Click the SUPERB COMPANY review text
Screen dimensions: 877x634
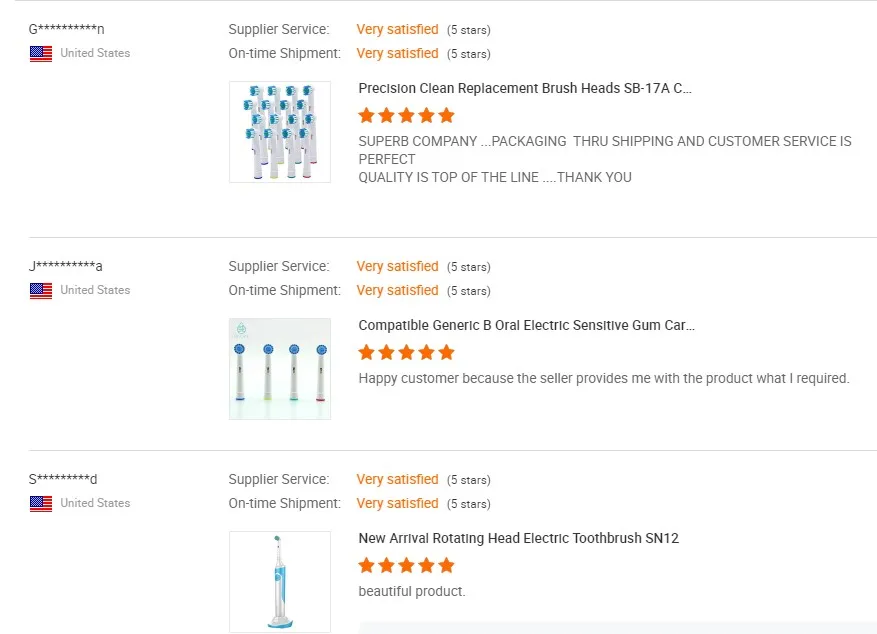[x=604, y=159]
